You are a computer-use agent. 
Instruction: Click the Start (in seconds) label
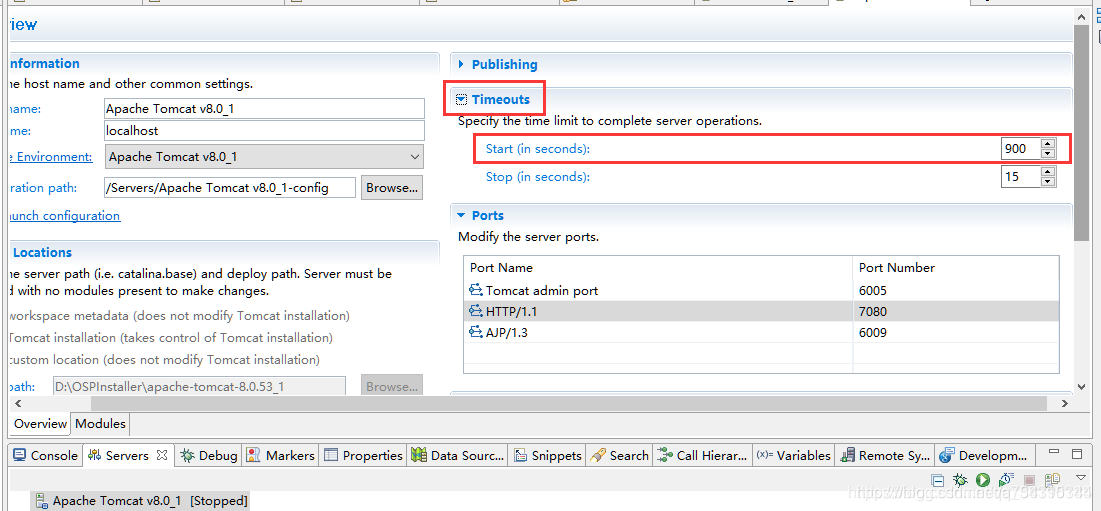click(x=538, y=149)
